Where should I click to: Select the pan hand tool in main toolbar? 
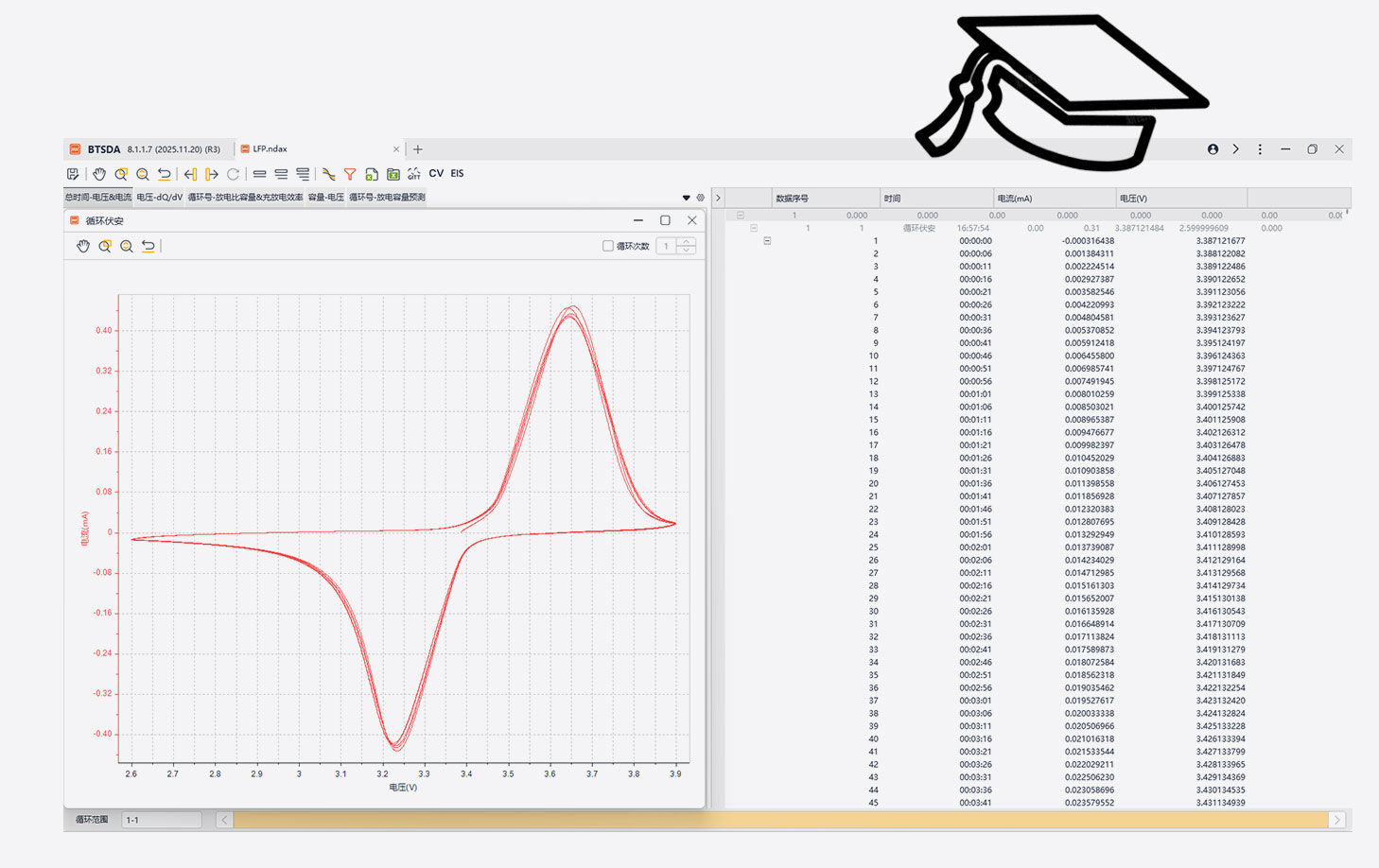(x=99, y=174)
